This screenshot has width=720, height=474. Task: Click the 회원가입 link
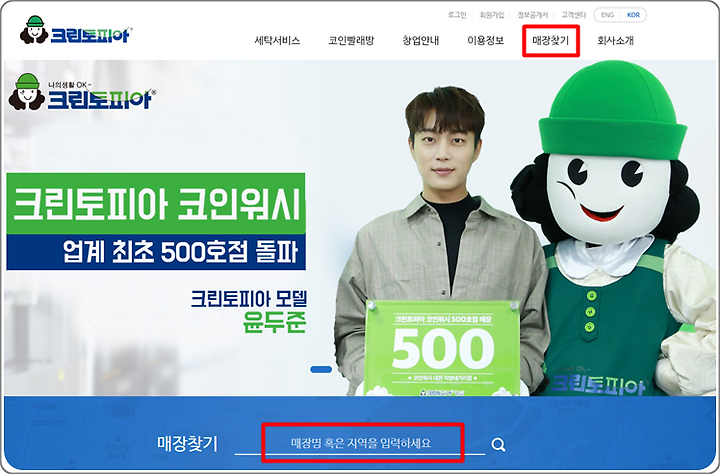tap(492, 15)
